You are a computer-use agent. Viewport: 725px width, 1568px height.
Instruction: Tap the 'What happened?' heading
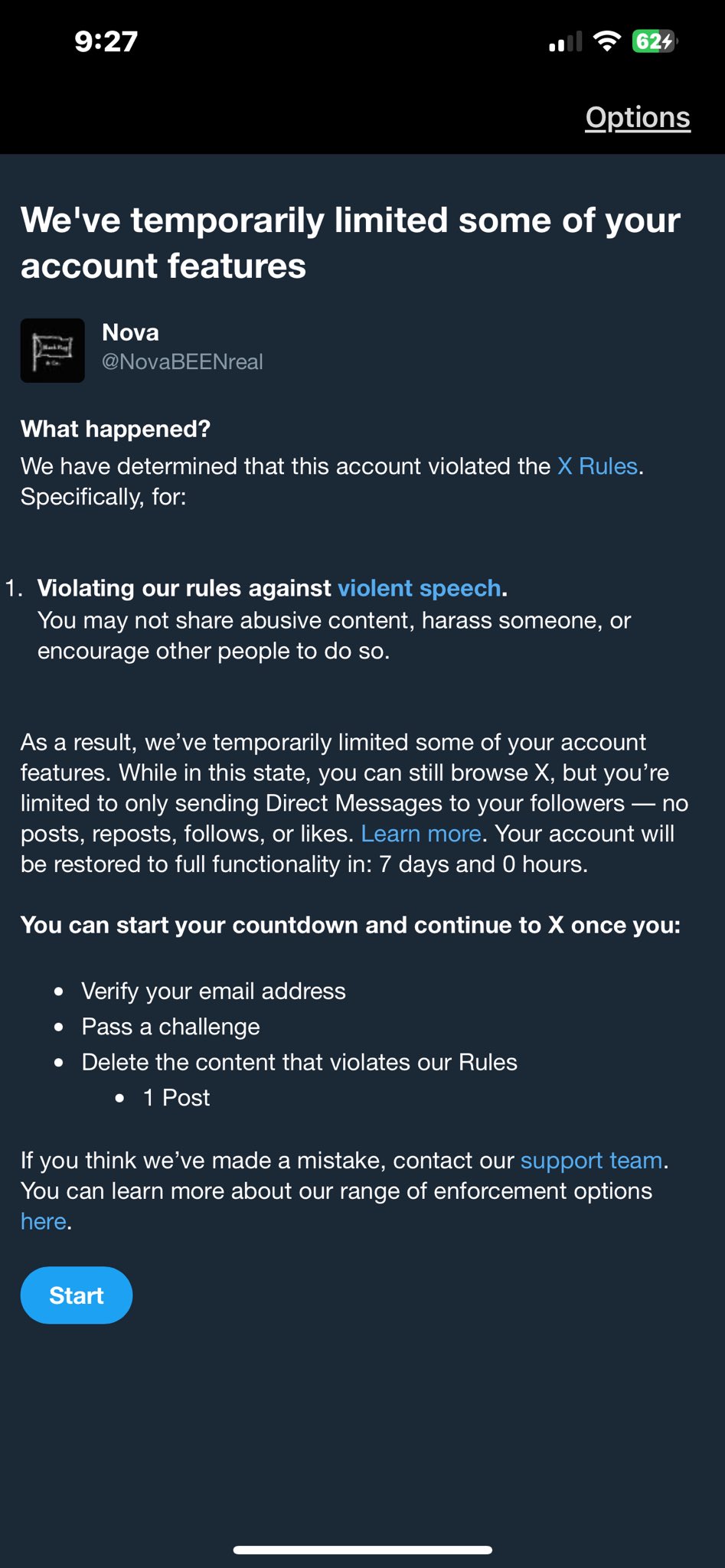tap(116, 430)
